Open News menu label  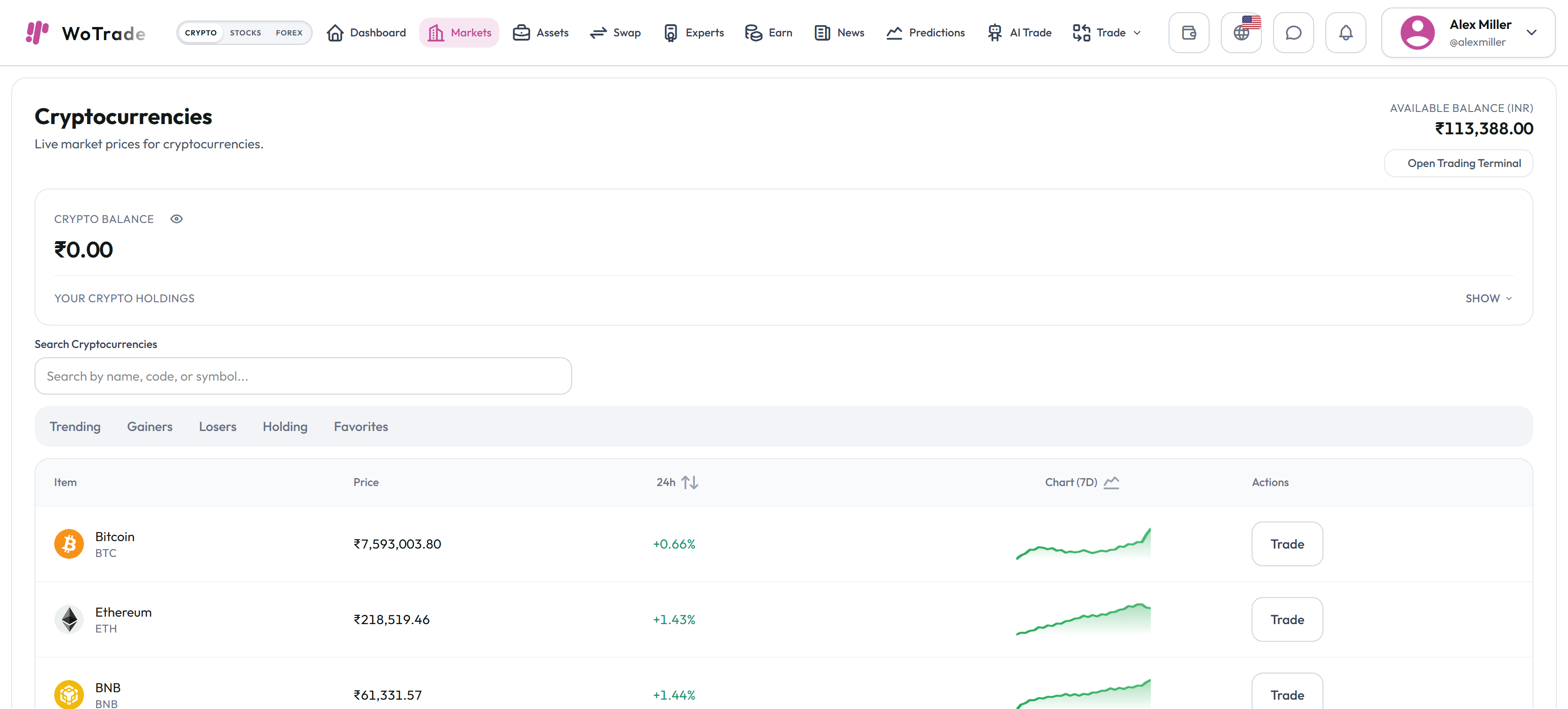(x=851, y=33)
